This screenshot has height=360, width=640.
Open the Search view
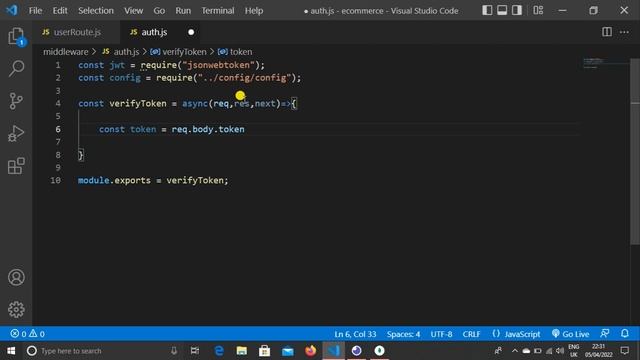point(16,69)
